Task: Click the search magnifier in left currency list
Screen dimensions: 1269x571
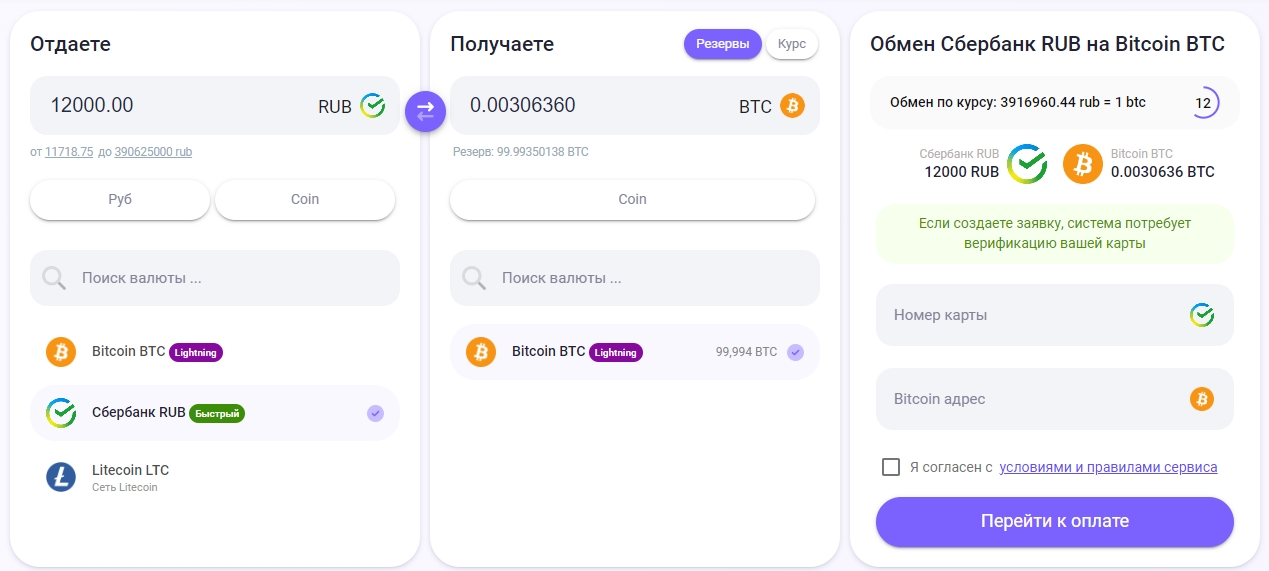Action: (x=55, y=278)
